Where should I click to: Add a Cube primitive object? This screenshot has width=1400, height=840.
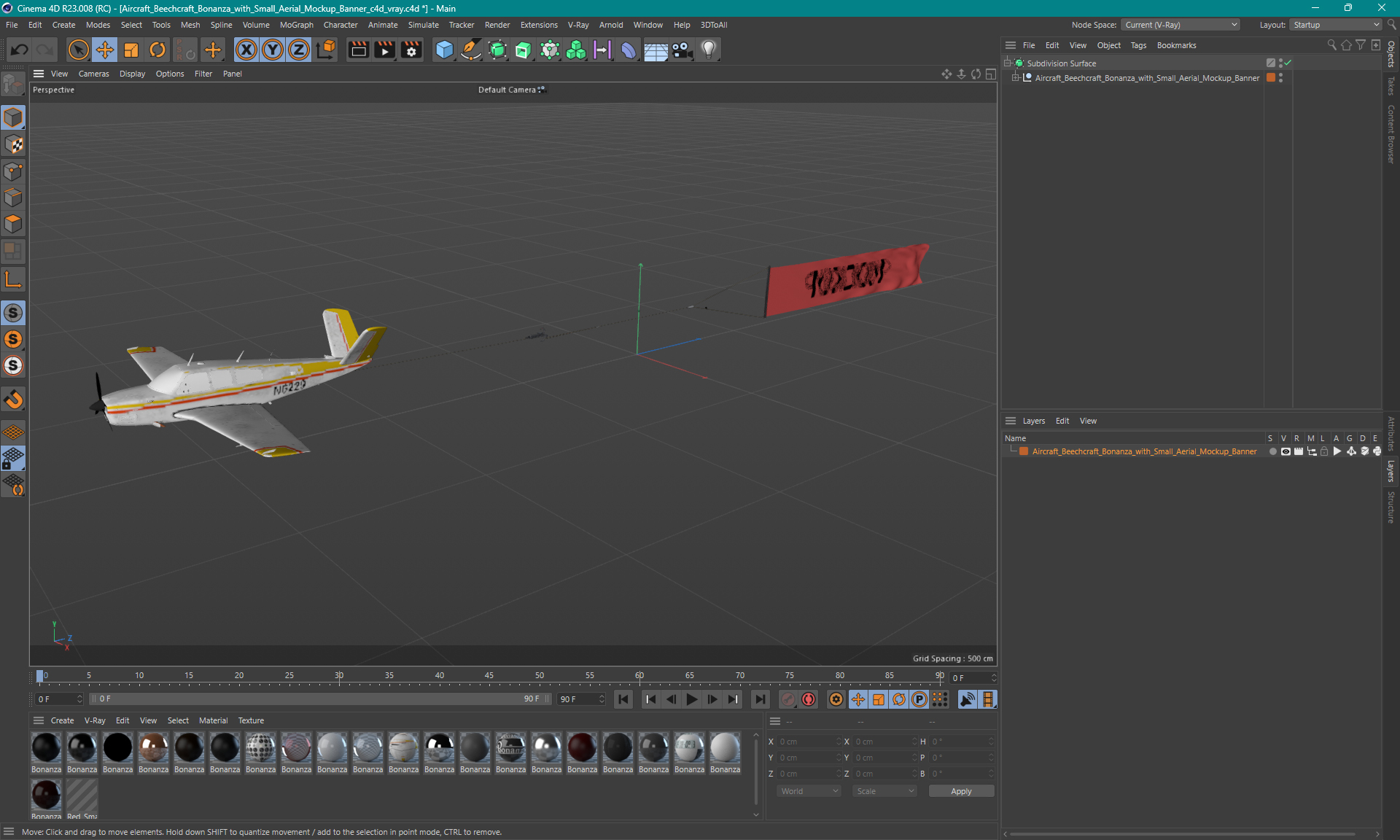coord(444,50)
